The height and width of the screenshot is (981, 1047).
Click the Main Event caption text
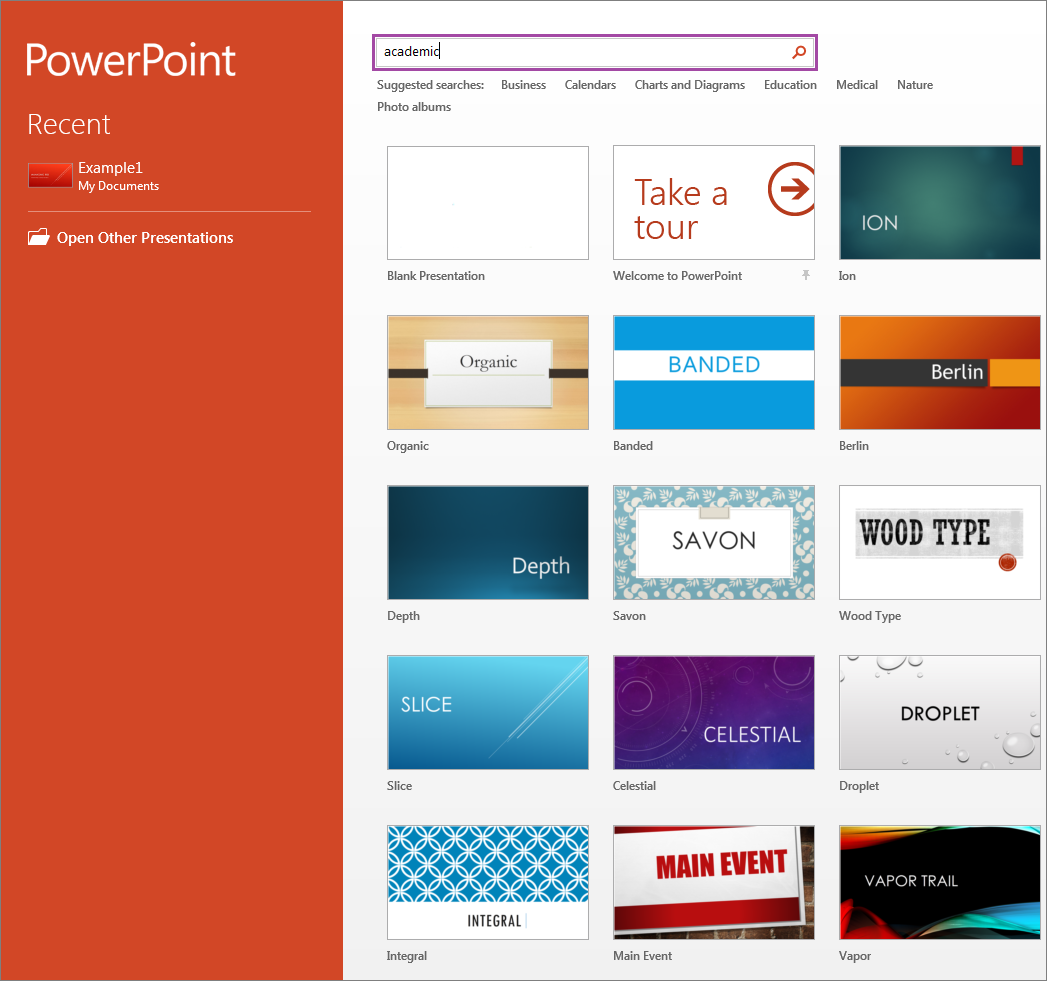click(642, 956)
